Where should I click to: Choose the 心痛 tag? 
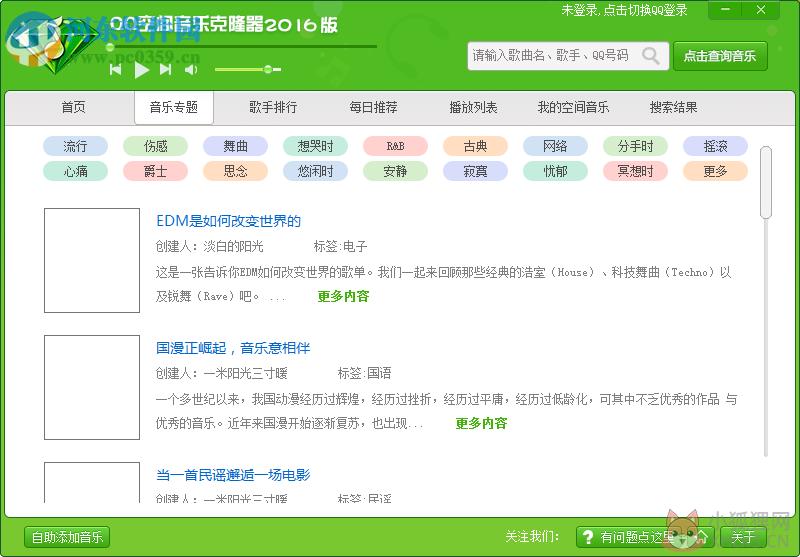pos(76,171)
